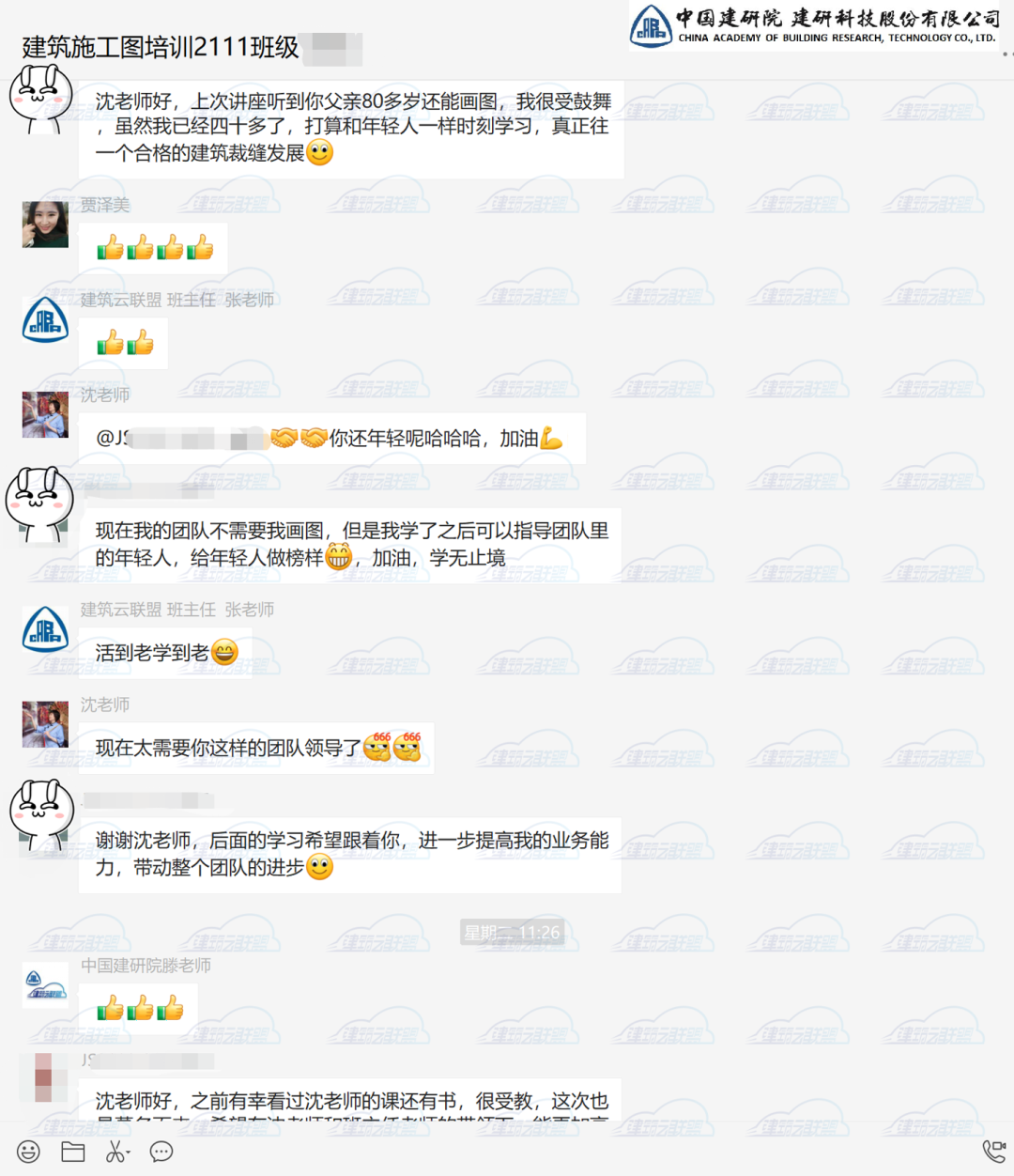Select the scissors screenshot tool

pos(115,1152)
